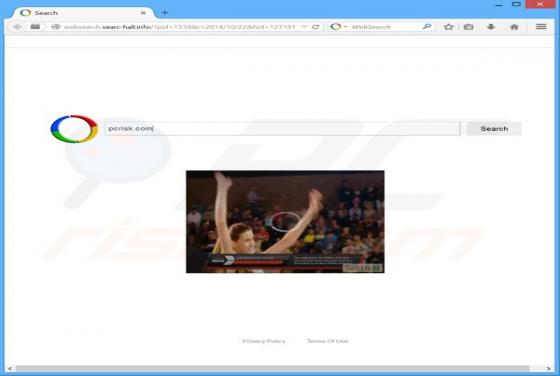Click the globe site identity icon in address bar

coord(56,27)
